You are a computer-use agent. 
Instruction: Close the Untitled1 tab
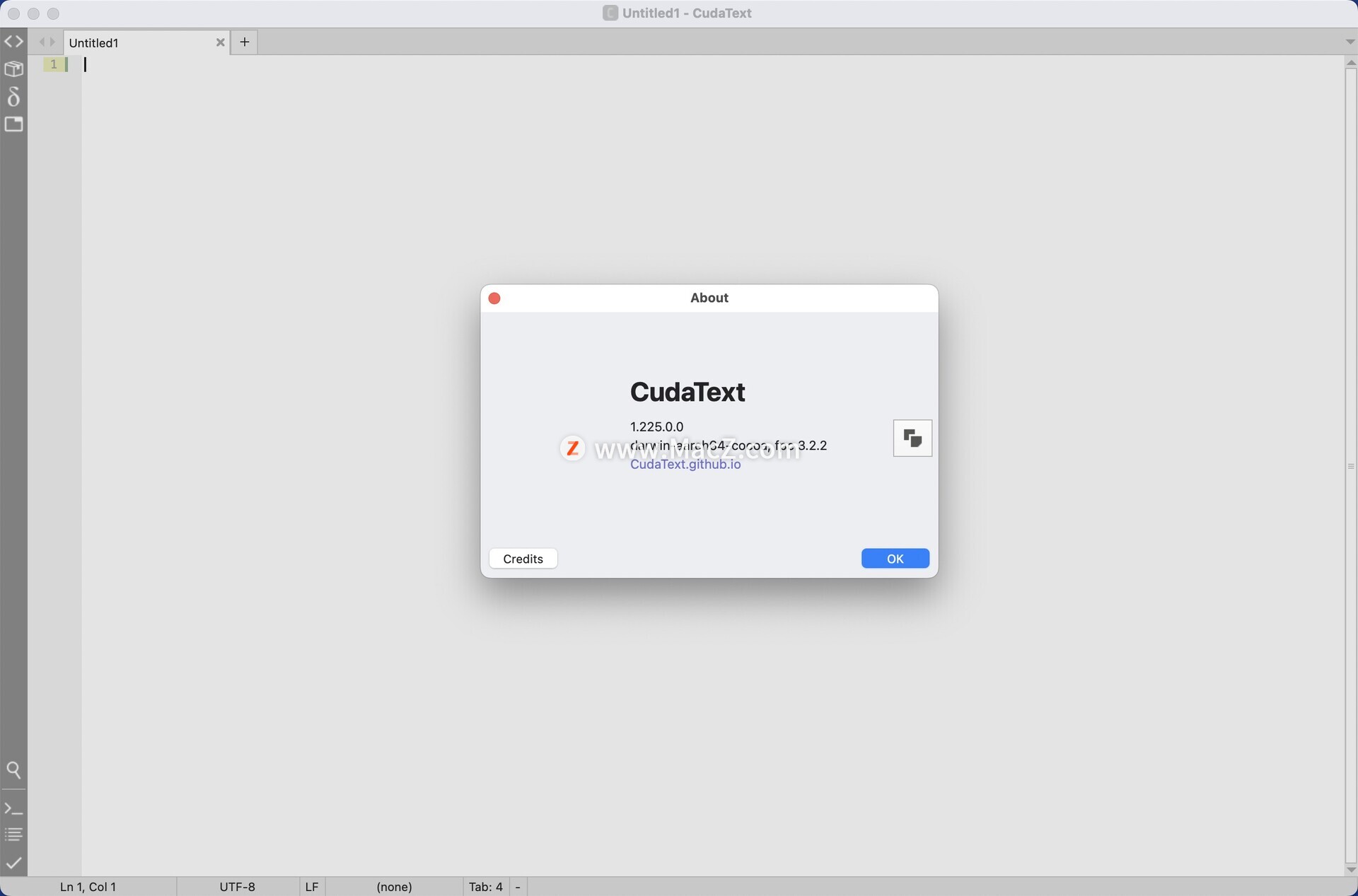[x=220, y=42]
